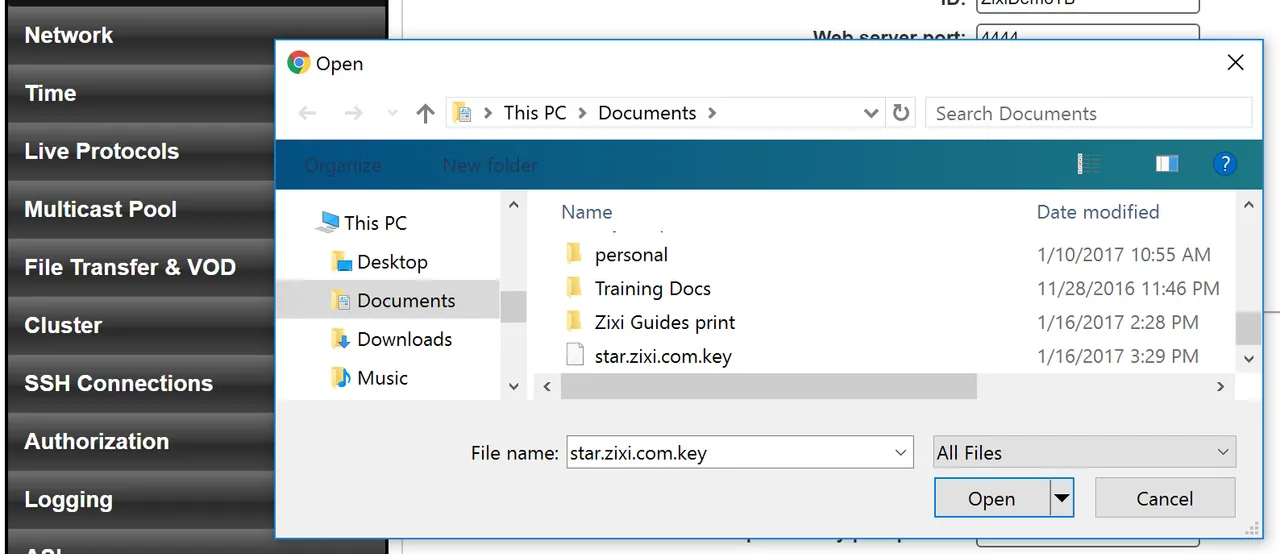This screenshot has width=1280, height=554.
Task: Open the Help question mark icon
Action: click(x=1224, y=165)
